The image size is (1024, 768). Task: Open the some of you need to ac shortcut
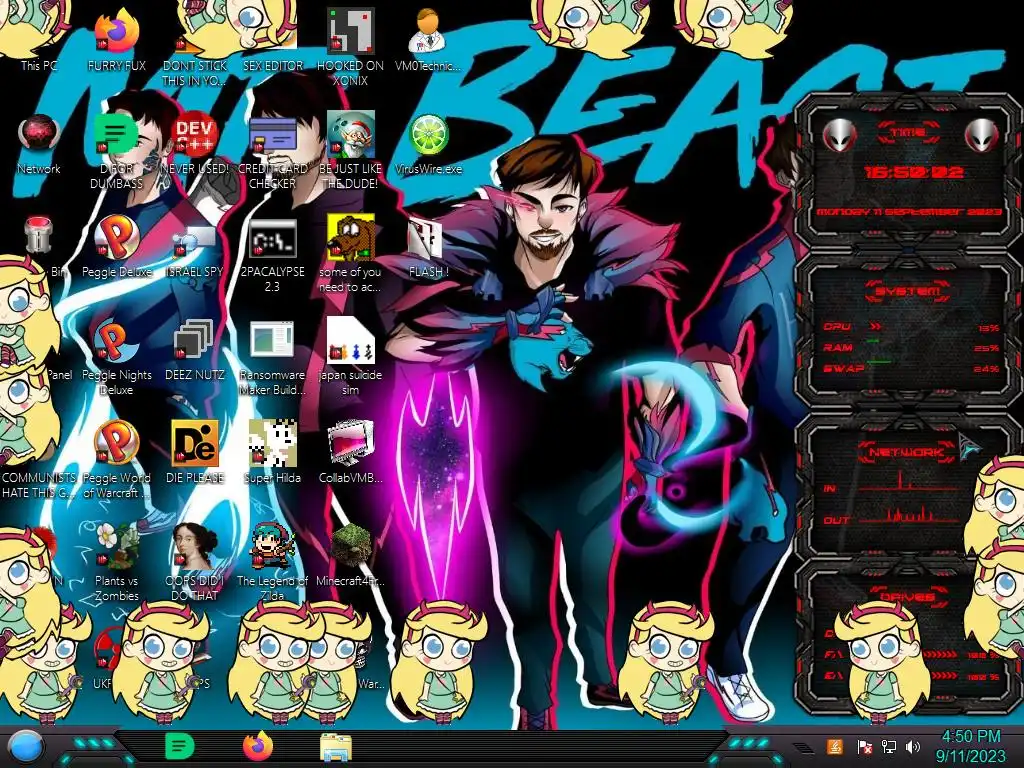[350, 253]
